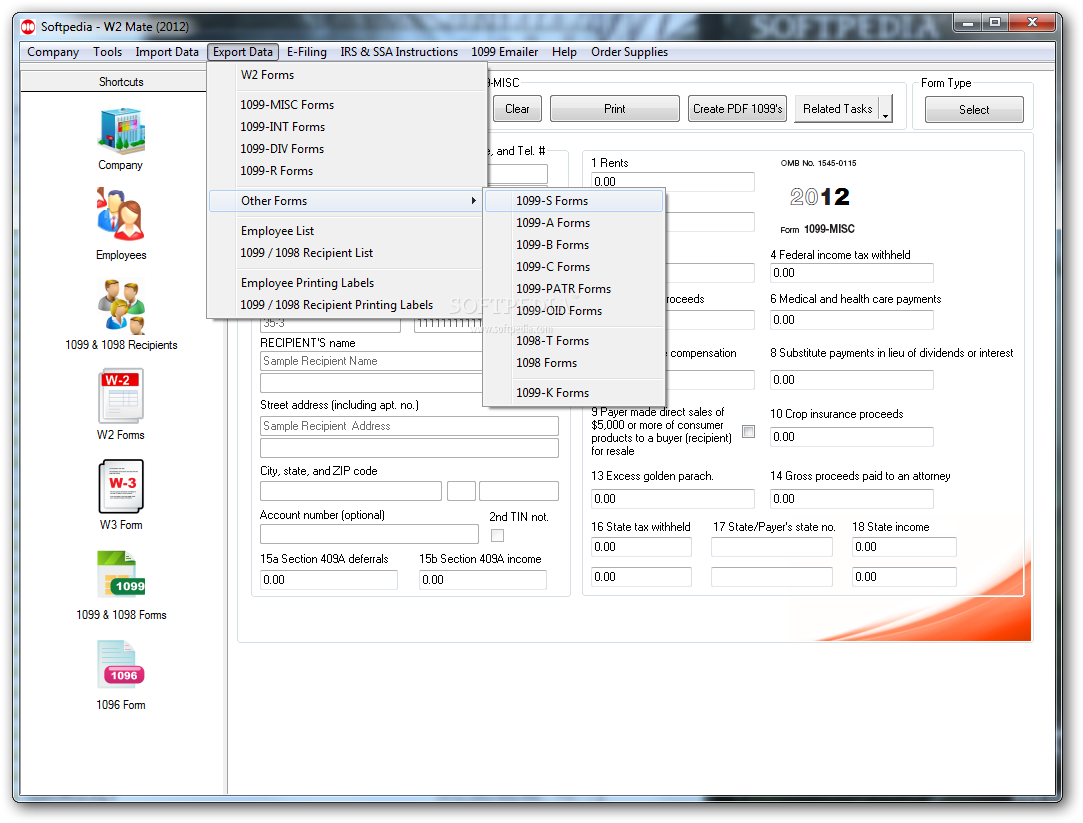Click Substitute payments in lieu field
The image size is (1083, 823).
(852, 380)
